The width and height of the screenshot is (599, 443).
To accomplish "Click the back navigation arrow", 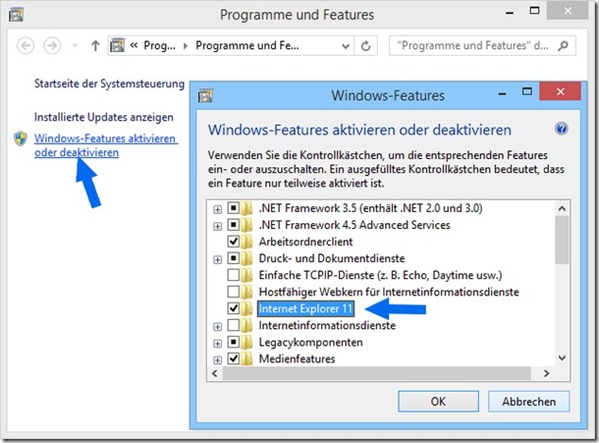I will tap(26, 46).
